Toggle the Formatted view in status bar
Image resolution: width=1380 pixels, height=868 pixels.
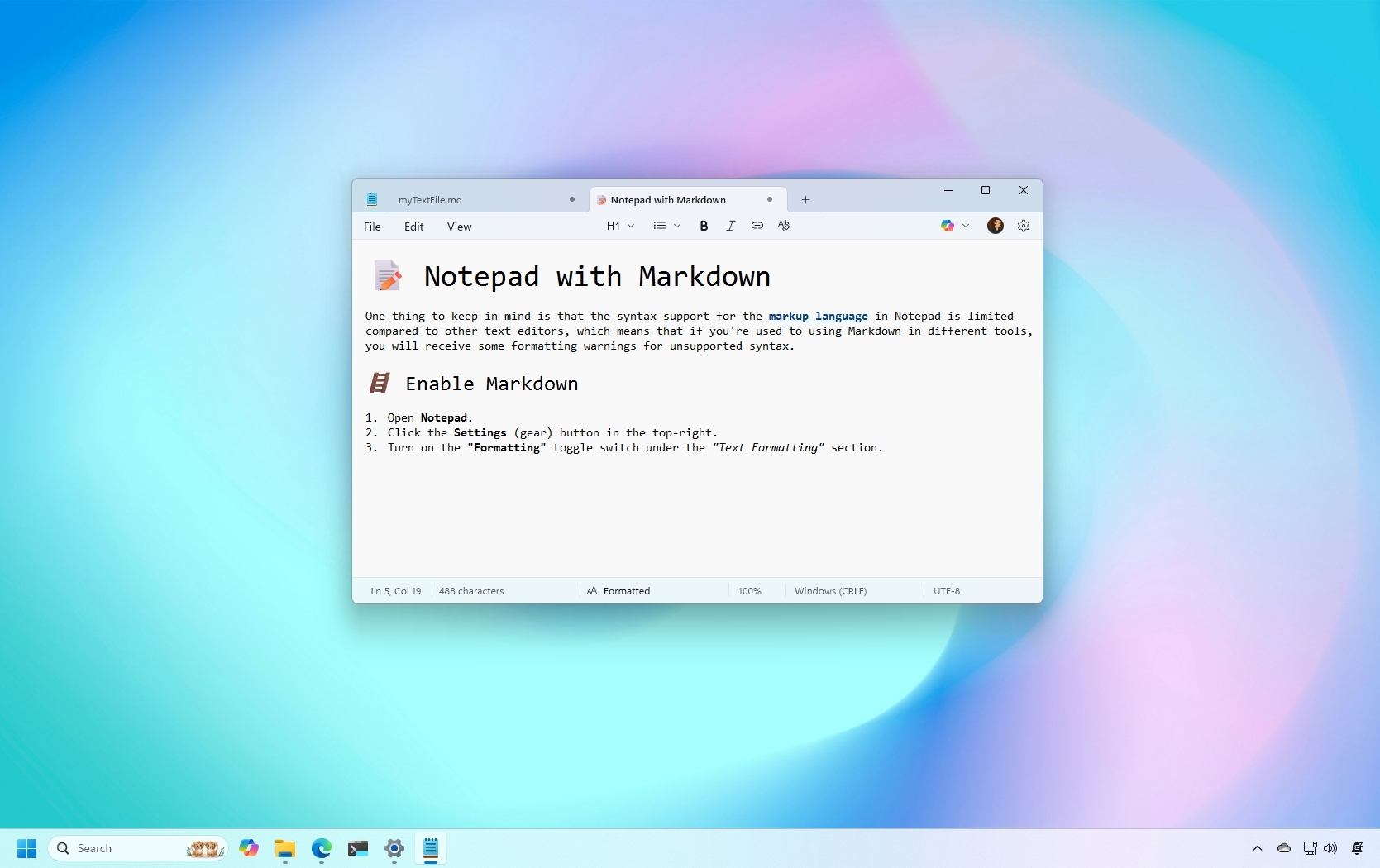[x=618, y=591]
